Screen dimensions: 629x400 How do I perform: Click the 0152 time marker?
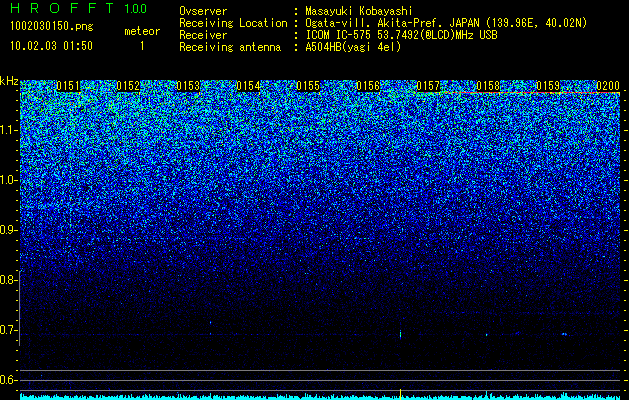tap(128, 86)
